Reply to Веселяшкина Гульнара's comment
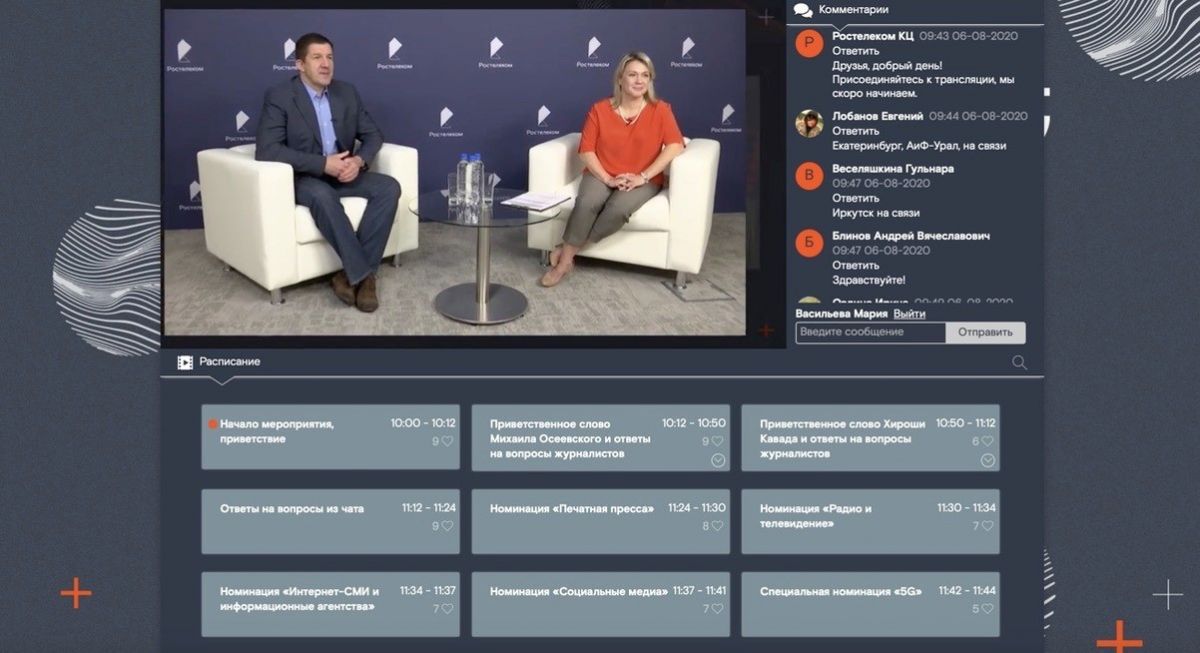The height and width of the screenshot is (653, 1200). pyautogui.click(x=855, y=198)
